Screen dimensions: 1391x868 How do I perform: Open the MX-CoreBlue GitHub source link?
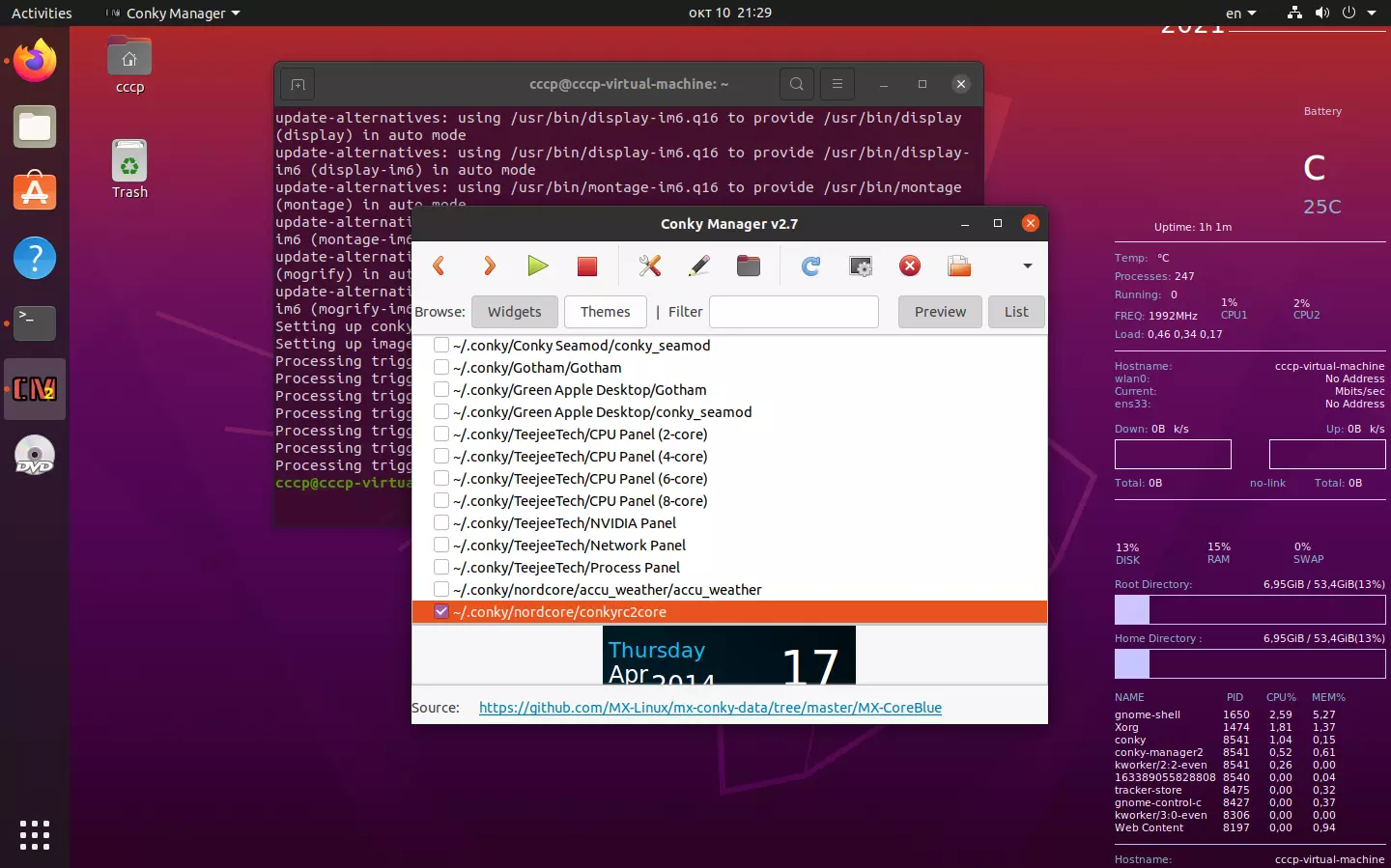(710, 708)
